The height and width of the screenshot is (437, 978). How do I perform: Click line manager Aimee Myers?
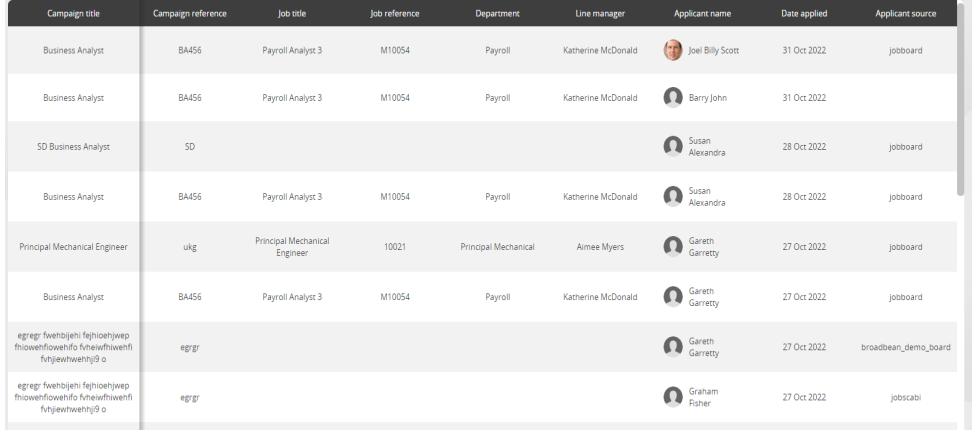click(600, 247)
